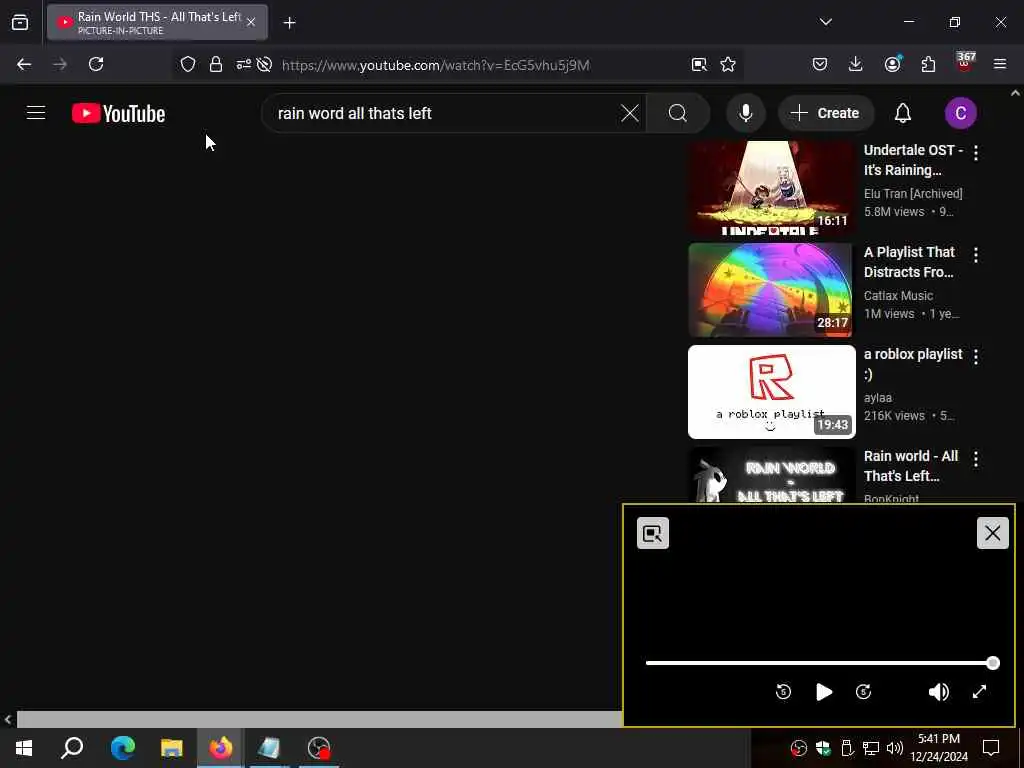Open the A Playlist That Distracts title

point(909,262)
